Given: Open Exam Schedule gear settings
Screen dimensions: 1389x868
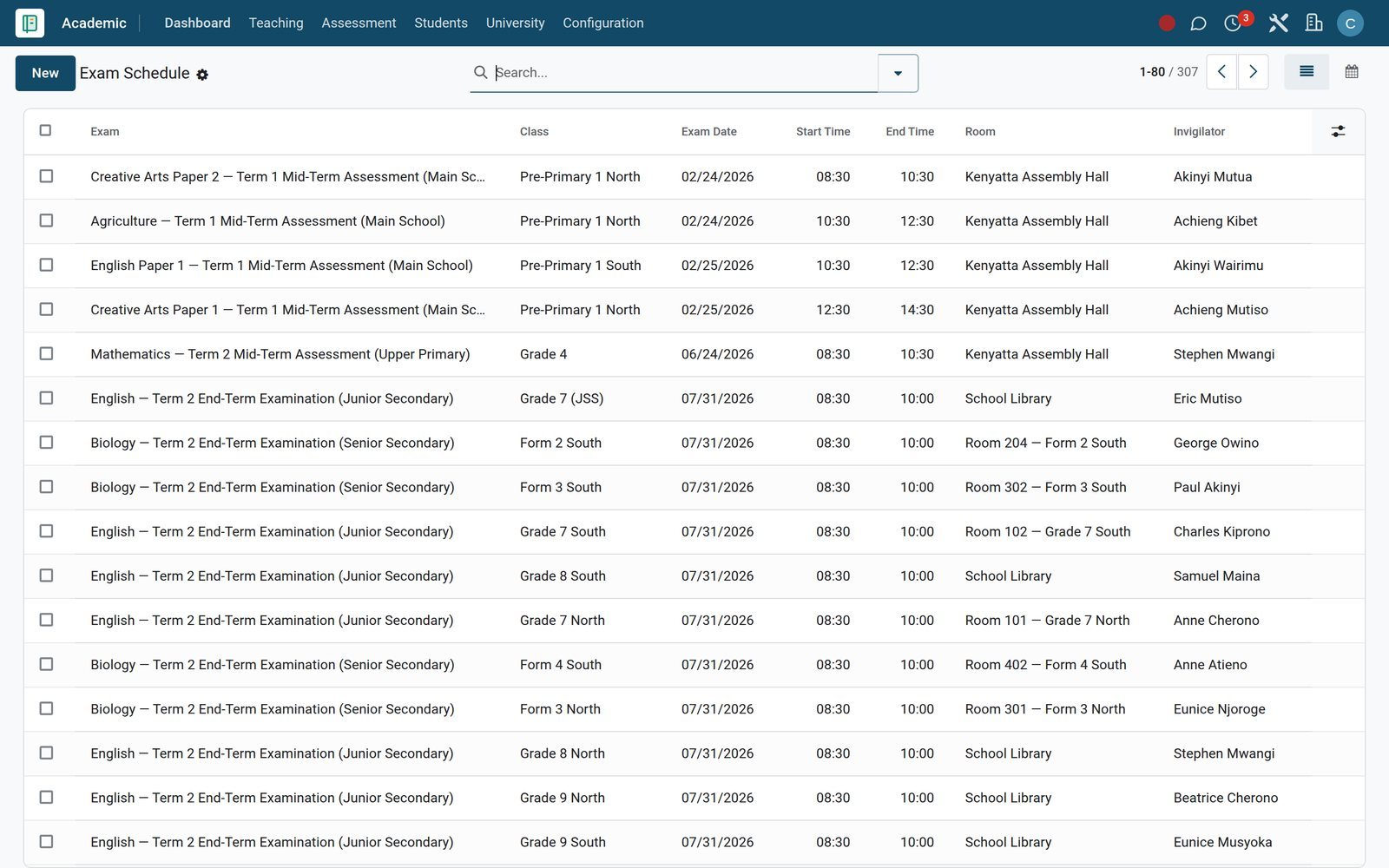Looking at the screenshot, I should point(202,75).
